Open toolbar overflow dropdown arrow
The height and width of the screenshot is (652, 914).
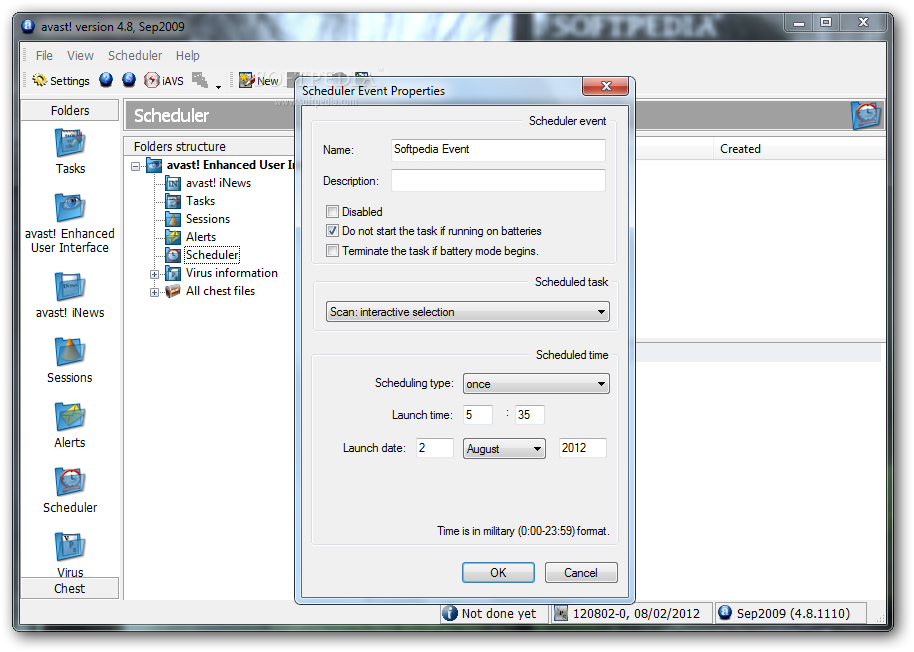219,87
